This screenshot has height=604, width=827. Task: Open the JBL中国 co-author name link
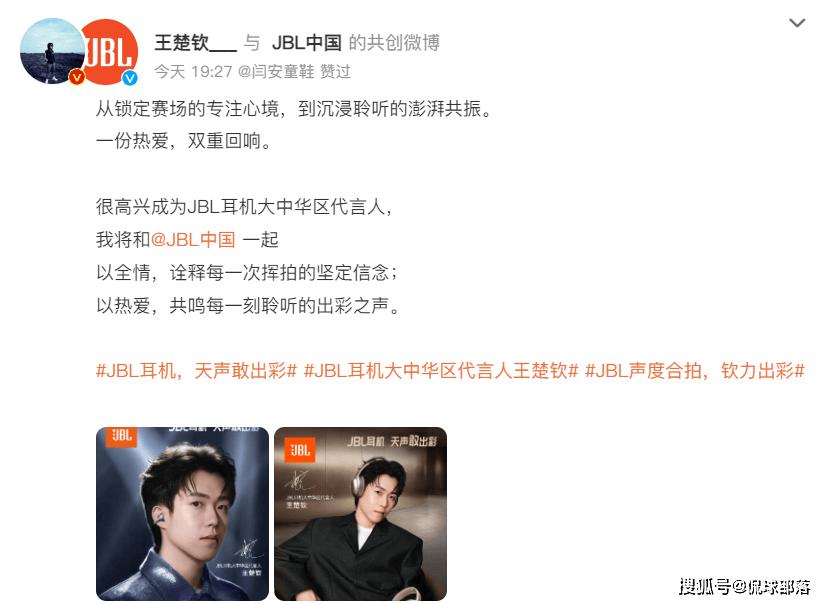(306, 43)
